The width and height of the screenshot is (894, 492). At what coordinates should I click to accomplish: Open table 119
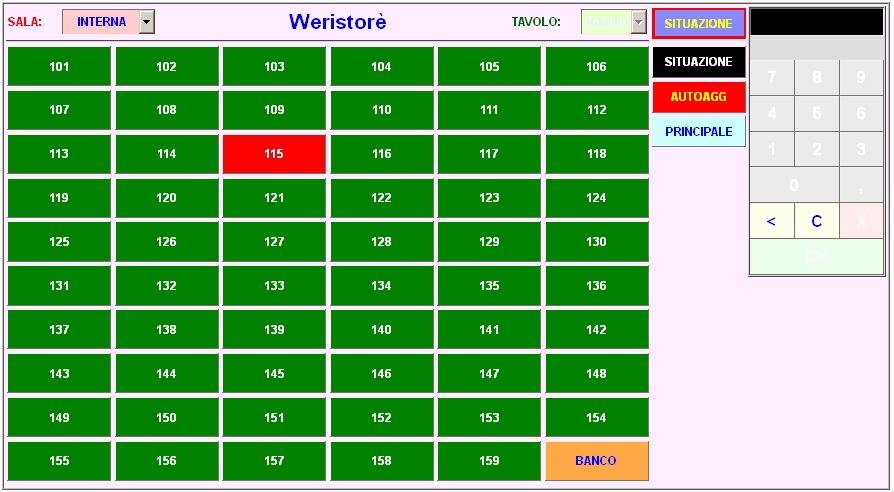[59, 198]
